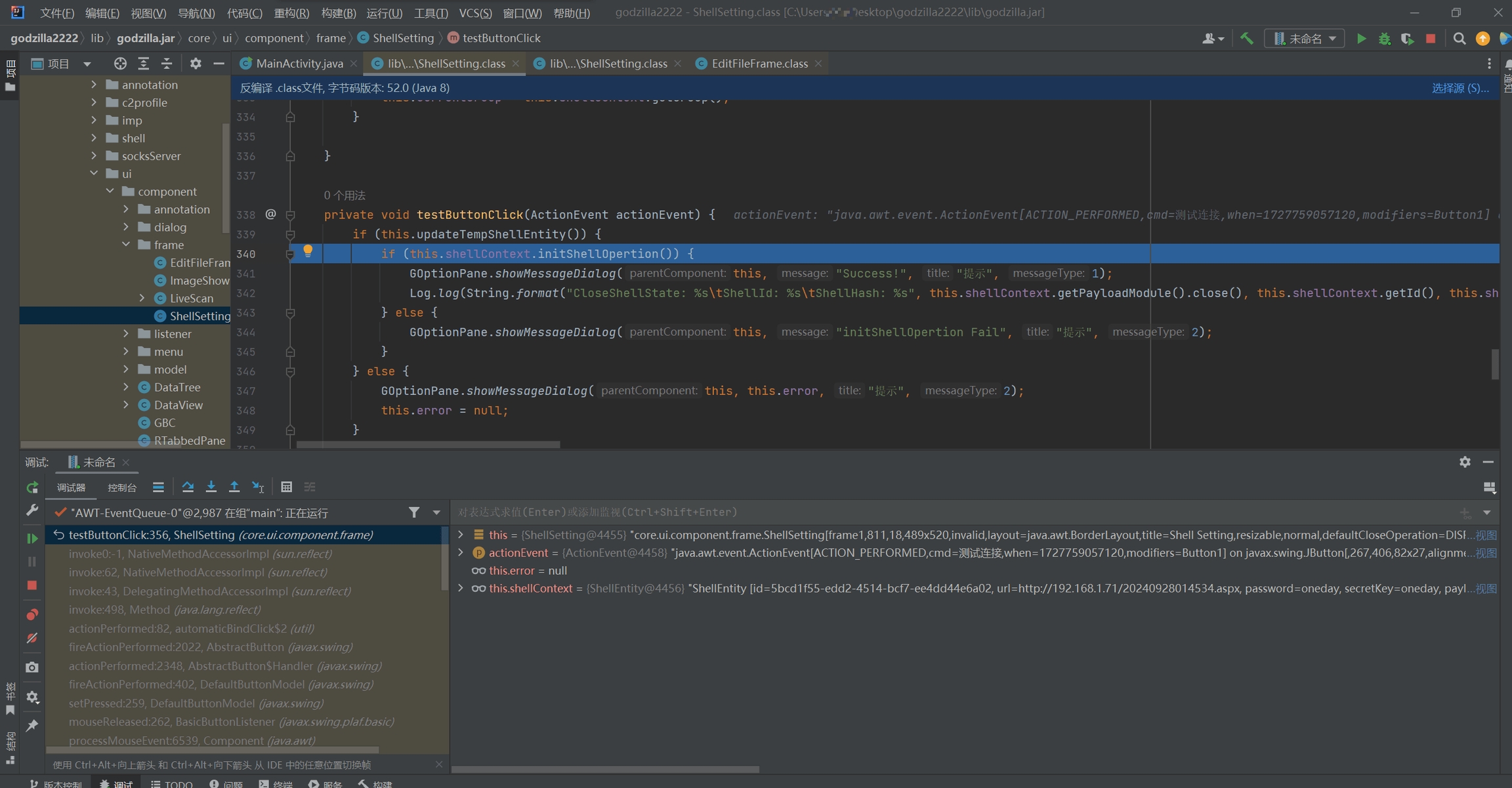
Task: Click the 选择源 (S)... link
Action: click(x=1459, y=88)
